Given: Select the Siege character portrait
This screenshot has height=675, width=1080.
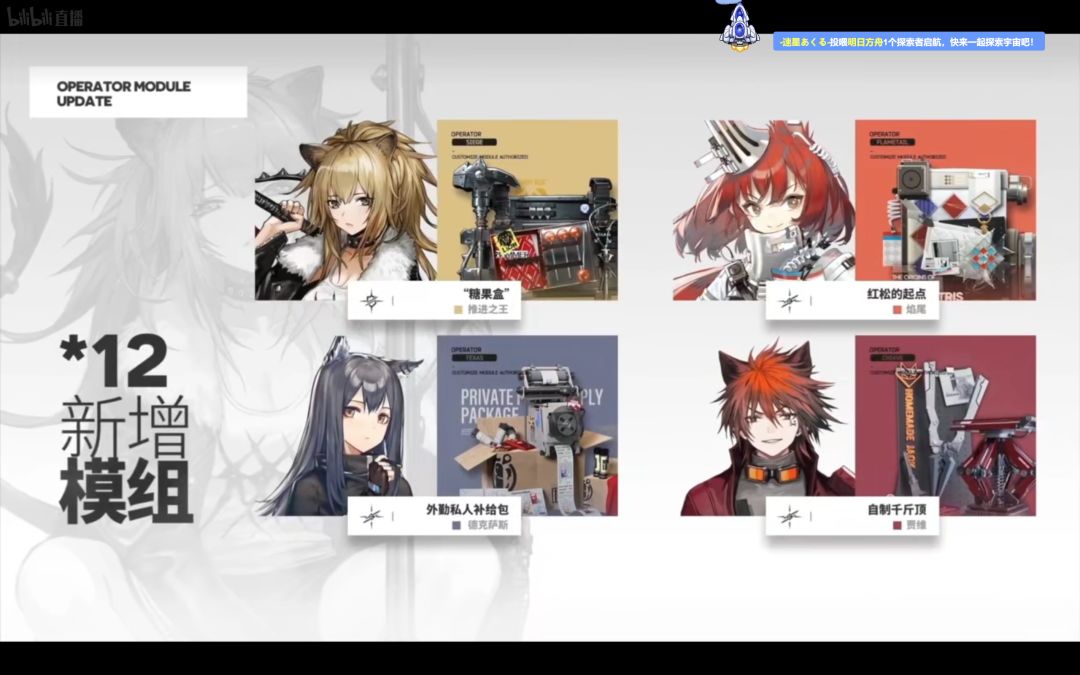Looking at the screenshot, I should [x=346, y=209].
